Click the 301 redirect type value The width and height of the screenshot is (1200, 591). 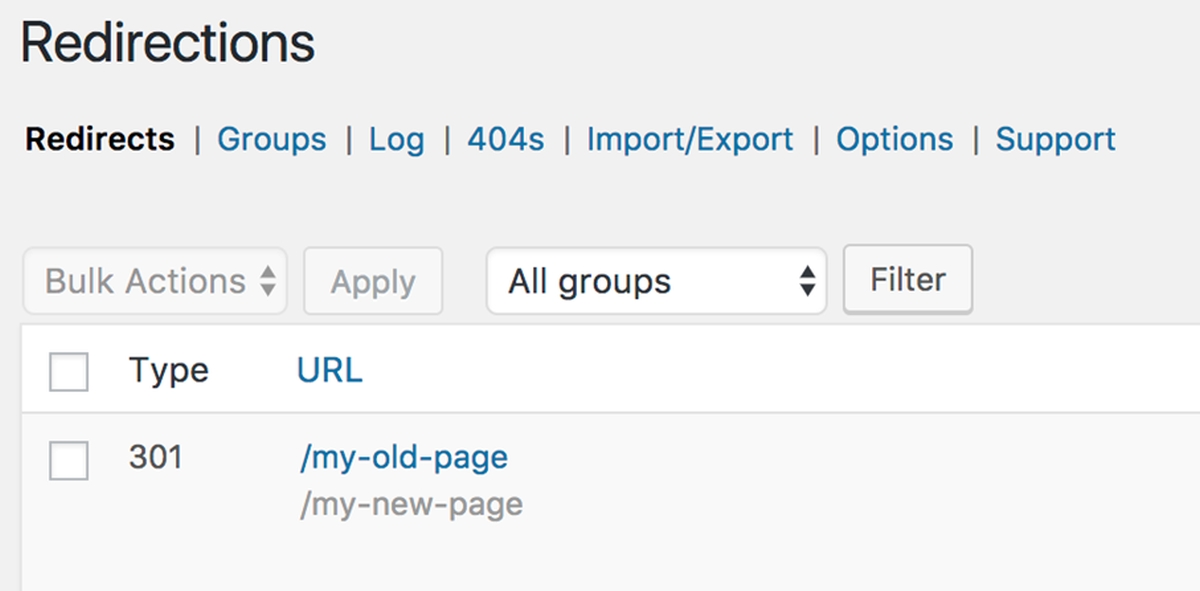point(155,458)
